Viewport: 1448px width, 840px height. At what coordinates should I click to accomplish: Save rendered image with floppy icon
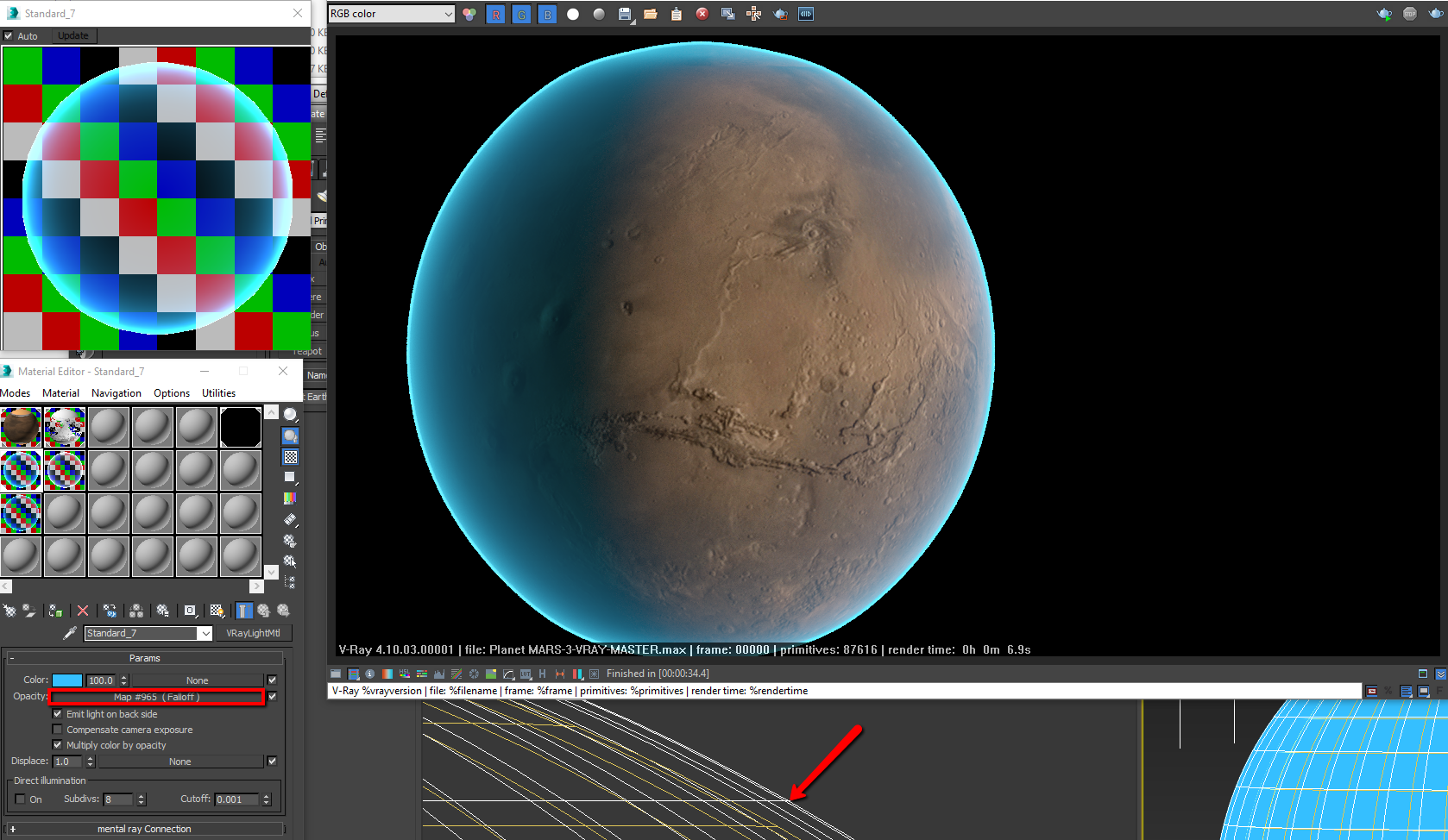[625, 15]
